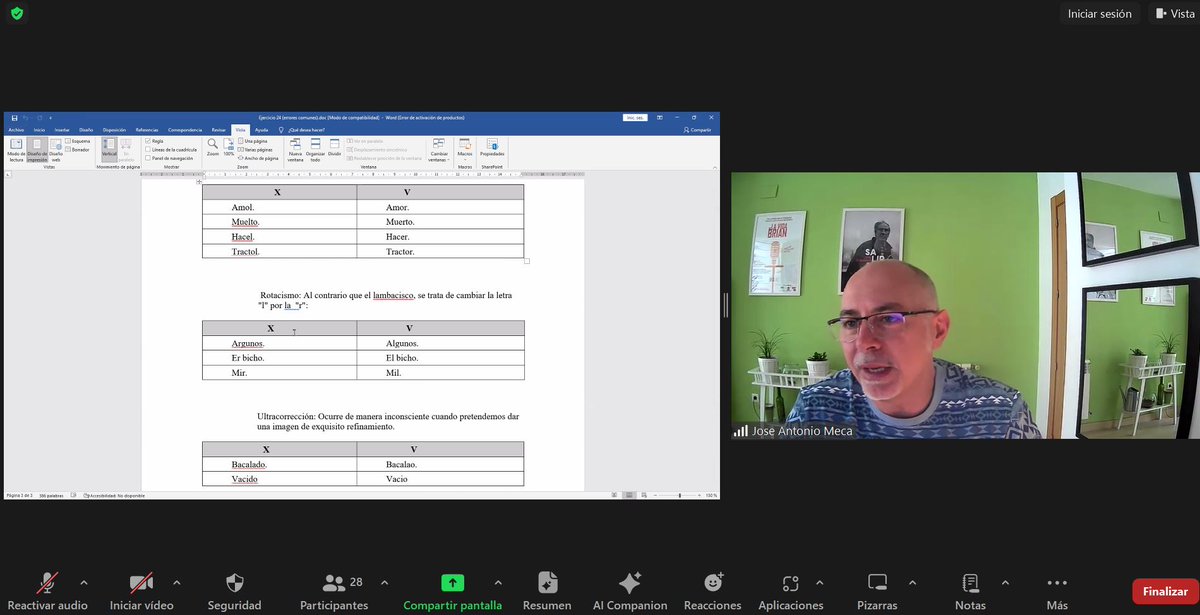Viewport: 1200px width, 615px height.
Task: Open Macros dropdown in Word ribbon
Action: pyautogui.click(x=465, y=147)
